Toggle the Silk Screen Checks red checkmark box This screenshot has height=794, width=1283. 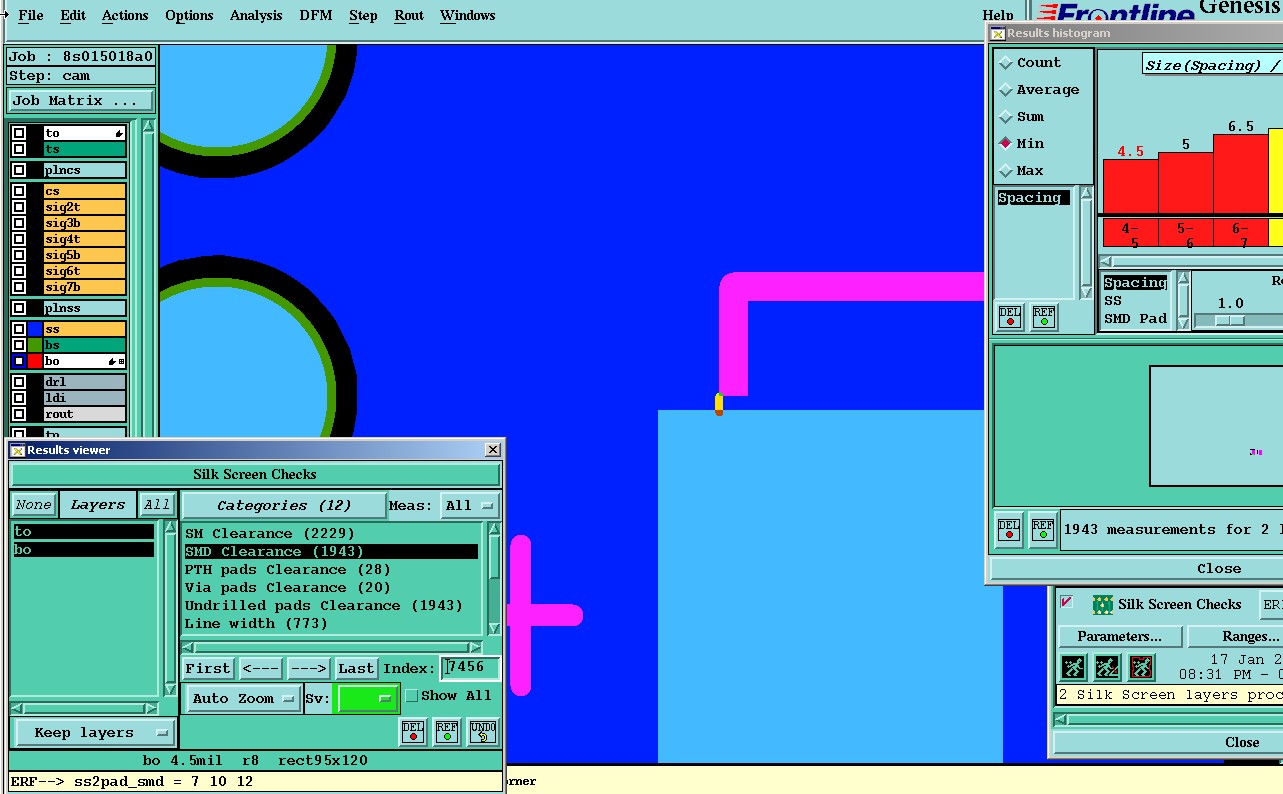(x=1067, y=602)
